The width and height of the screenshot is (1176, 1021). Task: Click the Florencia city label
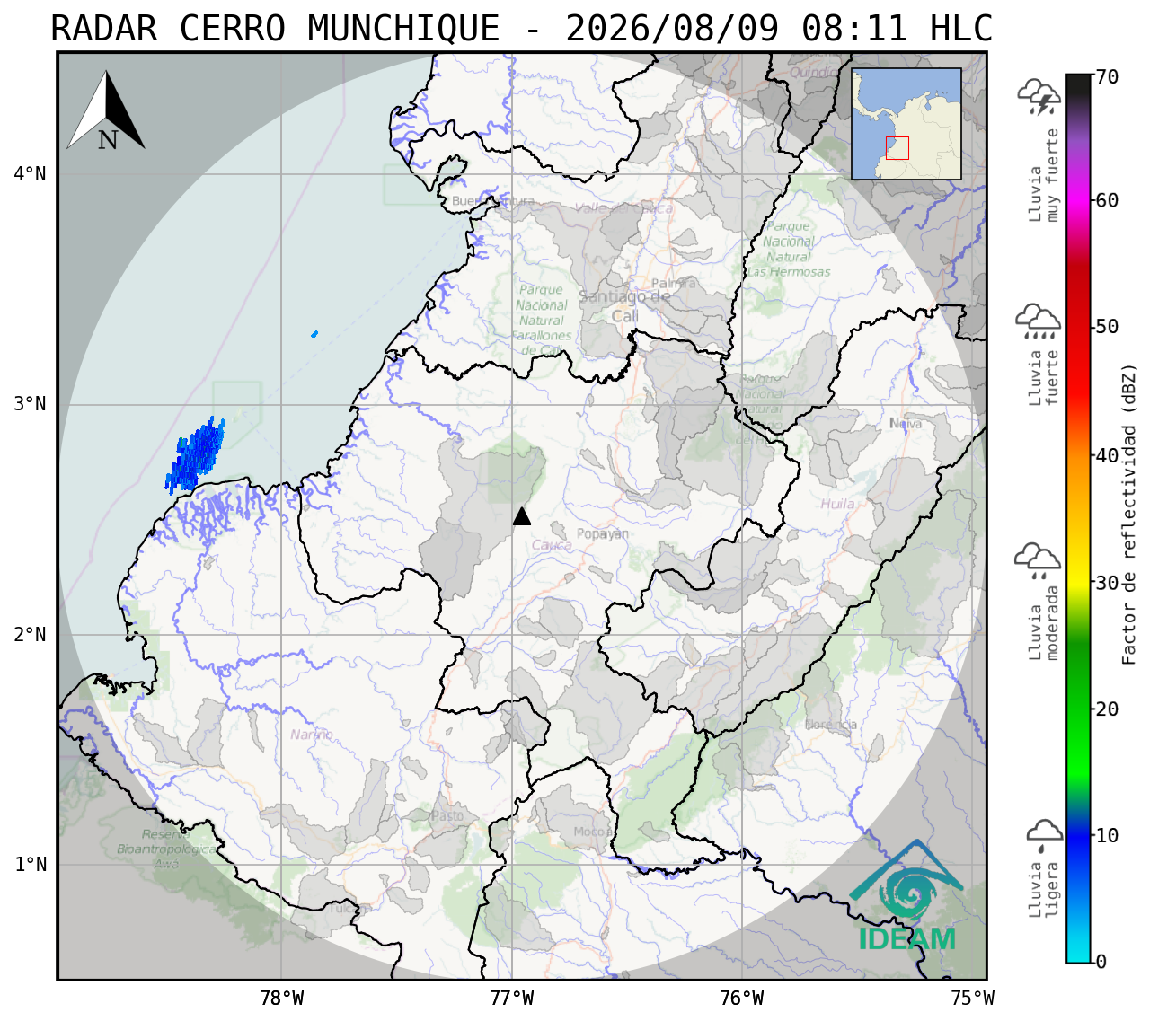coord(831,724)
